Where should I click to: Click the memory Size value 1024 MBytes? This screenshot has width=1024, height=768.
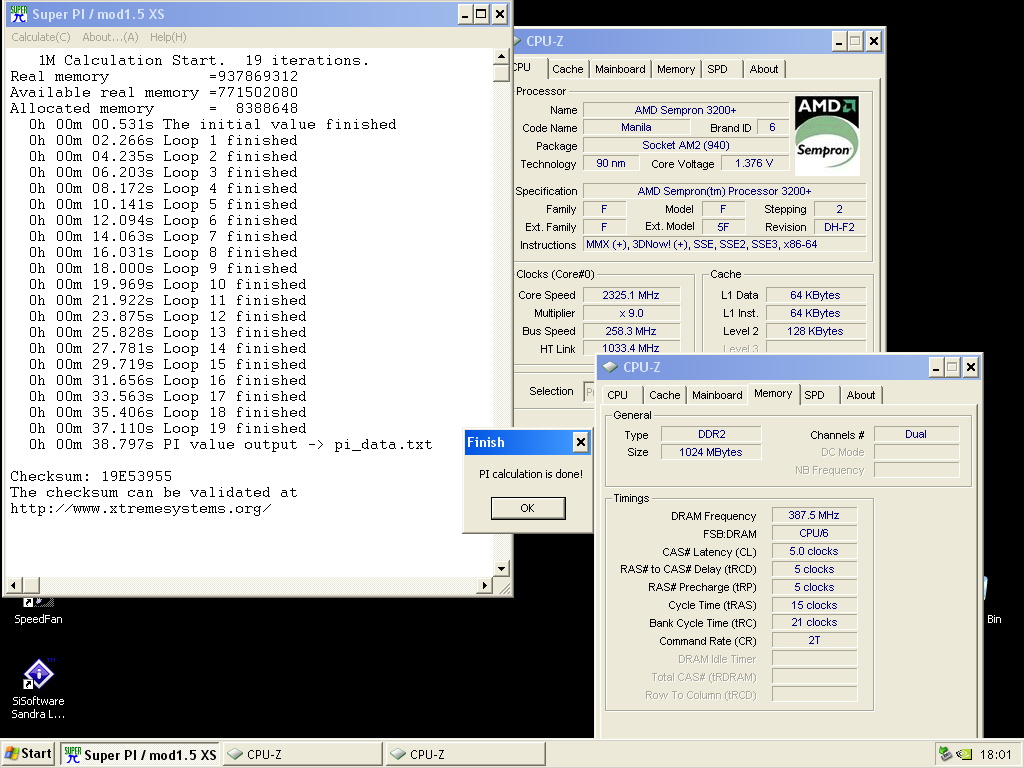pos(711,452)
